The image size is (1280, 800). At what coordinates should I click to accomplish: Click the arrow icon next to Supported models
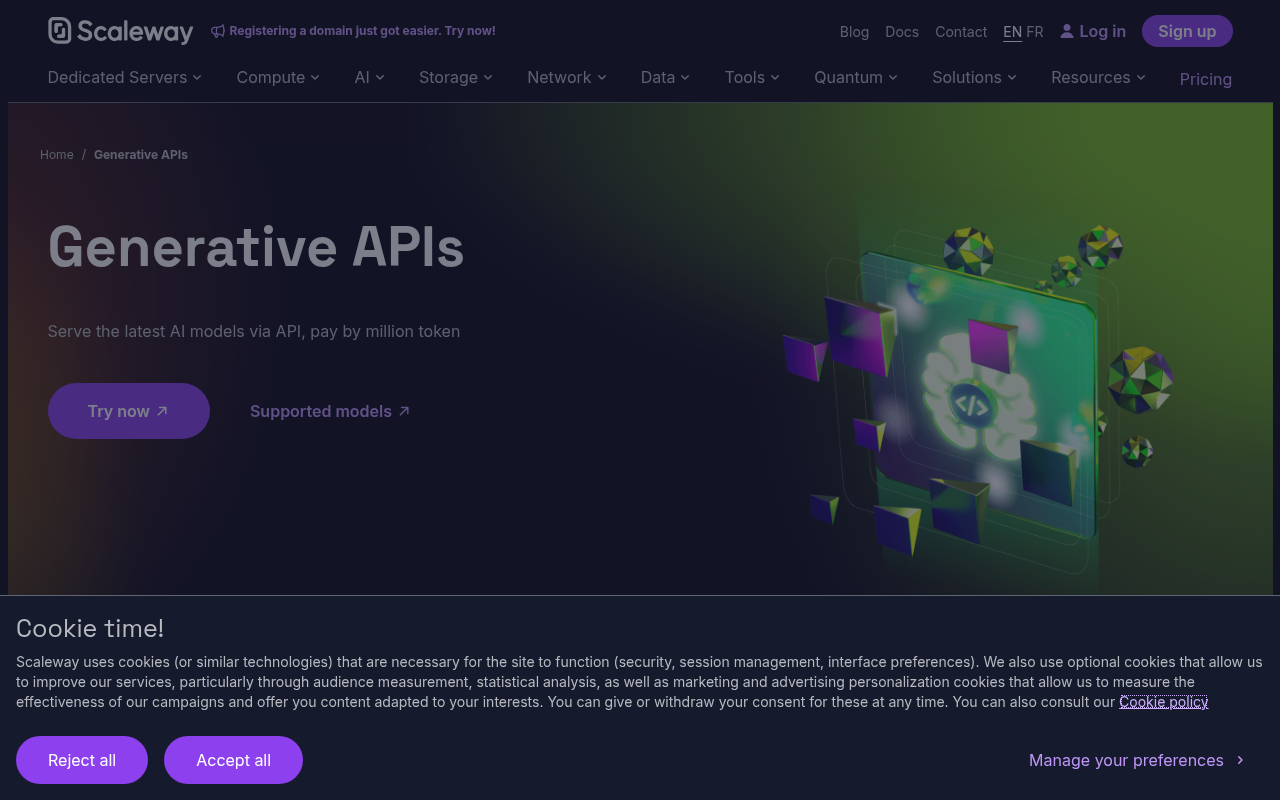[404, 411]
